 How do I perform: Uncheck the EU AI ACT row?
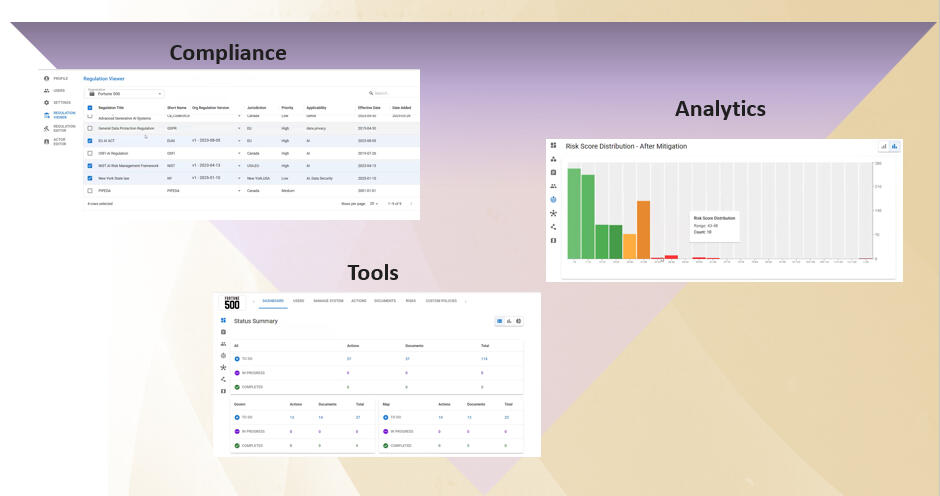coord(90,141)
